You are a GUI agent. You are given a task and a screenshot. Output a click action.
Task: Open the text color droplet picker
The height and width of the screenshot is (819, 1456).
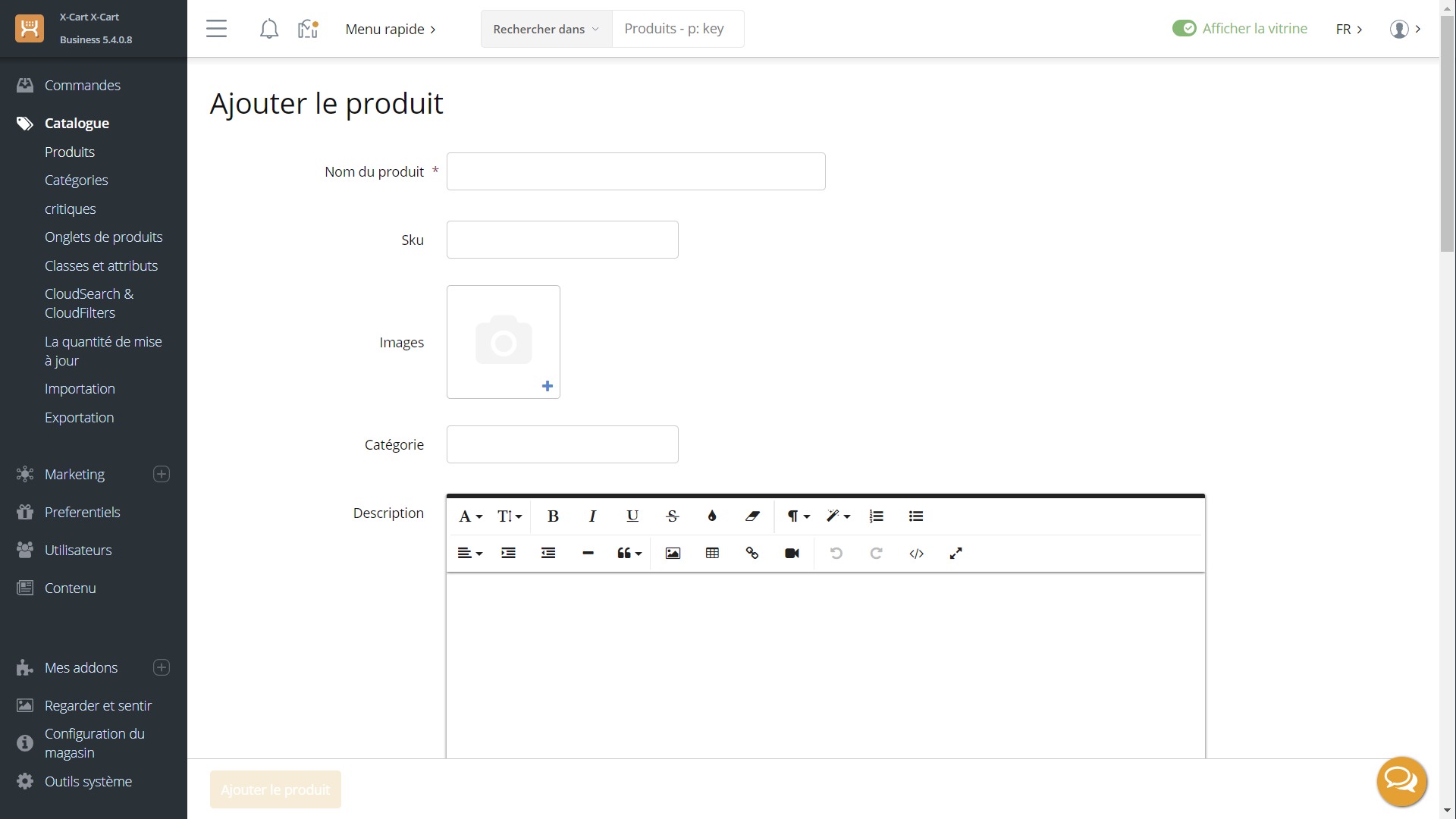(711, 516)
